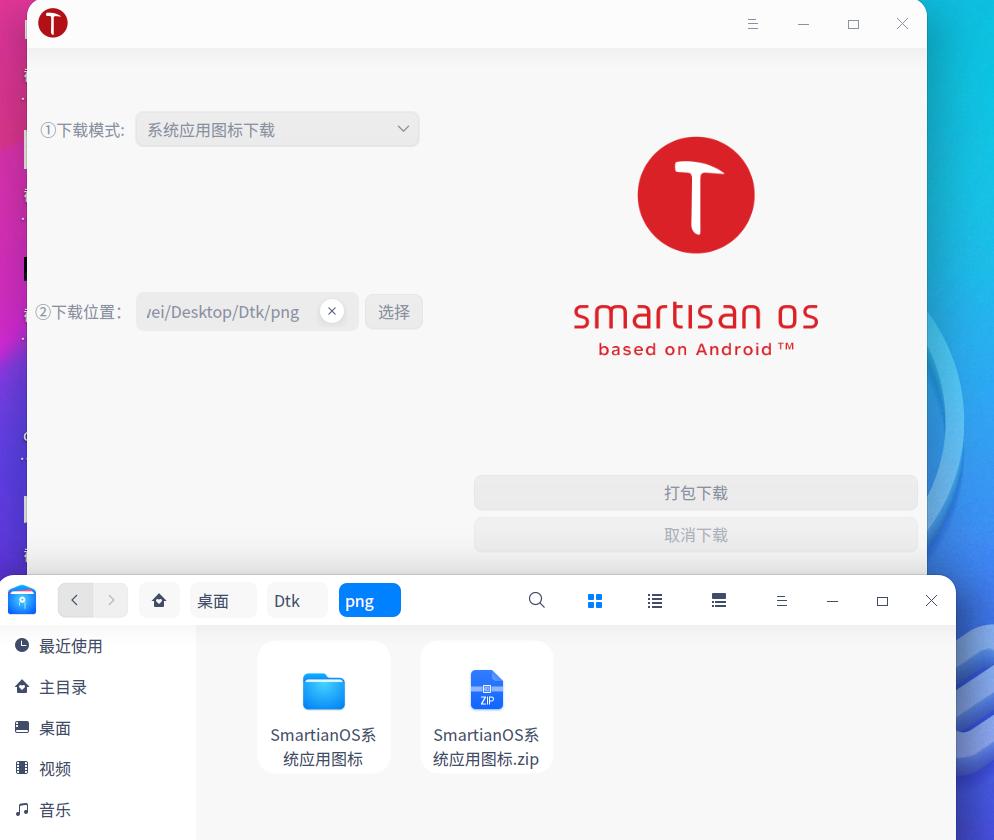
Task: Open the Smartisan downloader hamburger menu
Action: [x=752, y=24]
